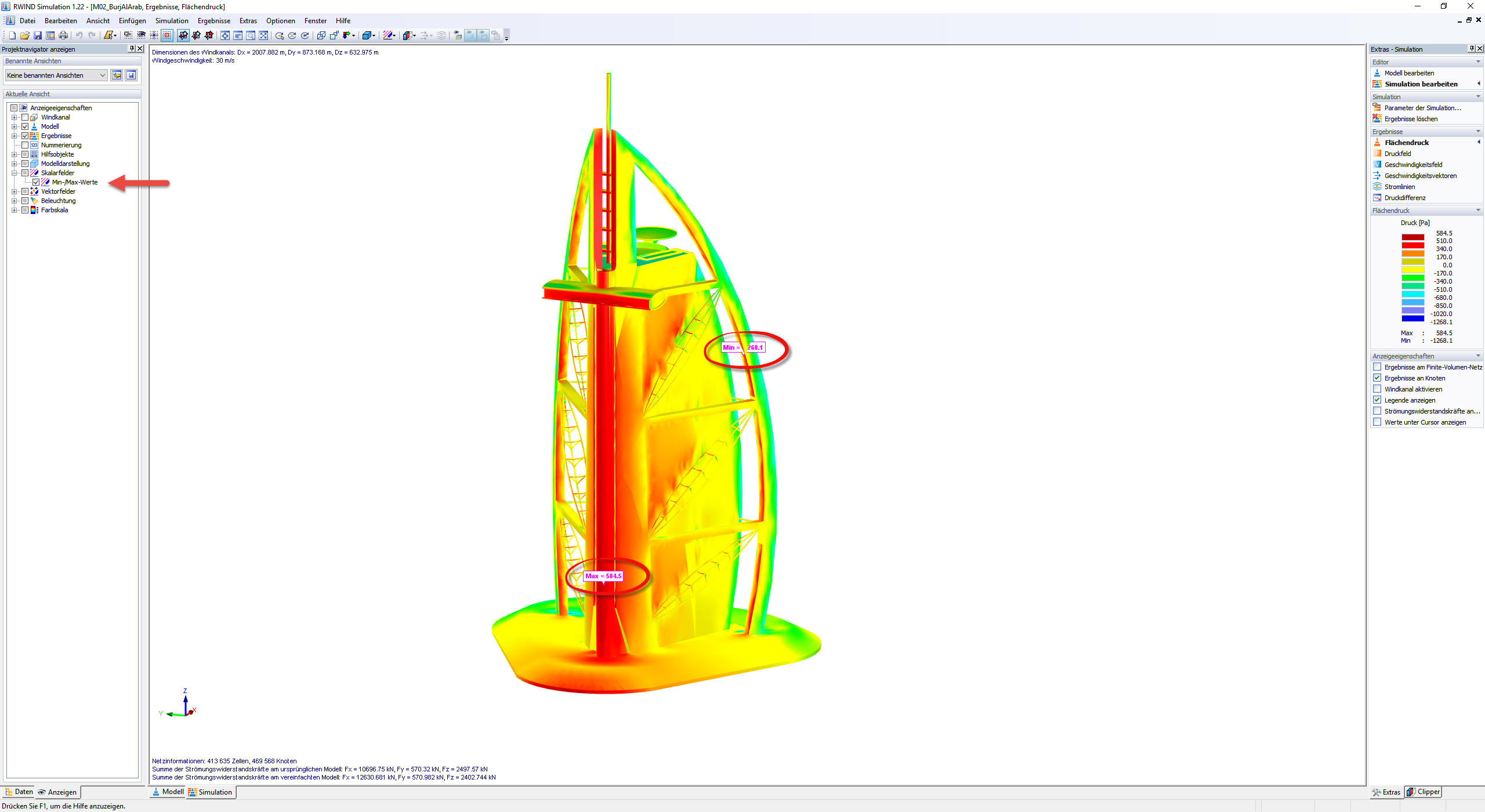
Task: Click Ergebnisse löschen icon
Action: [1377, 119]
